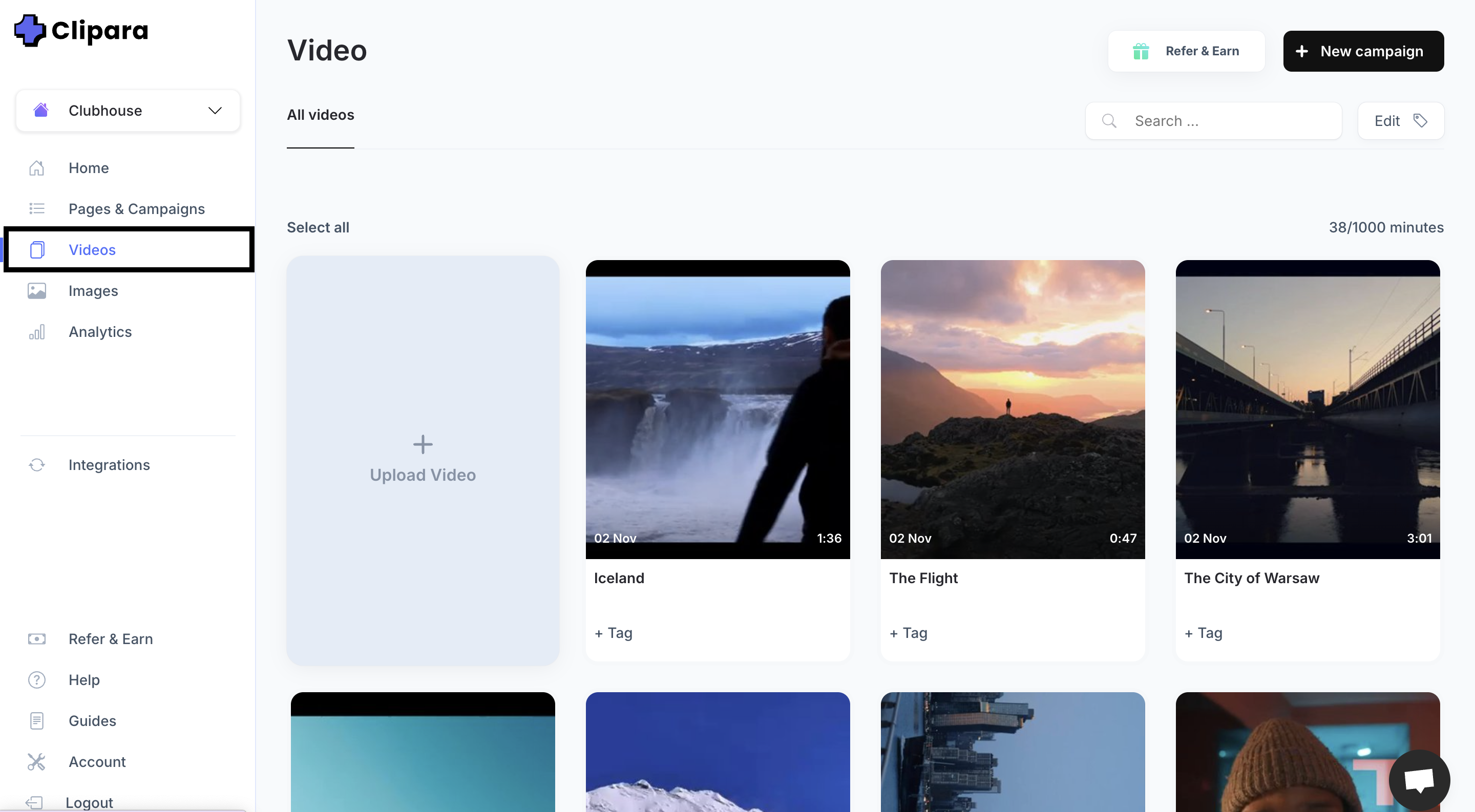Screen dimensions: 1475x812
Task: Click the 0:47 duration on The Flight
Action: (x=1124, y=538)
